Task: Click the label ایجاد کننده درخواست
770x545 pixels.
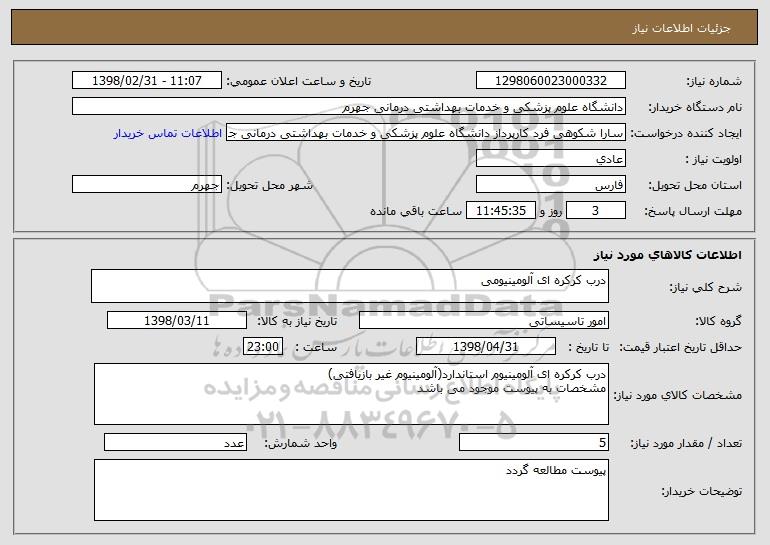Action: [x=686, y=133]
